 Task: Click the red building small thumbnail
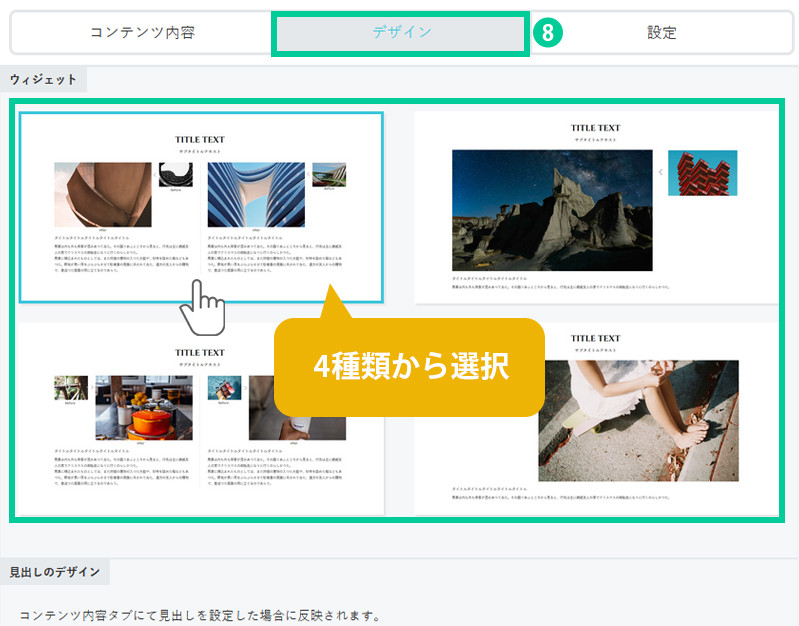(702, 173)
